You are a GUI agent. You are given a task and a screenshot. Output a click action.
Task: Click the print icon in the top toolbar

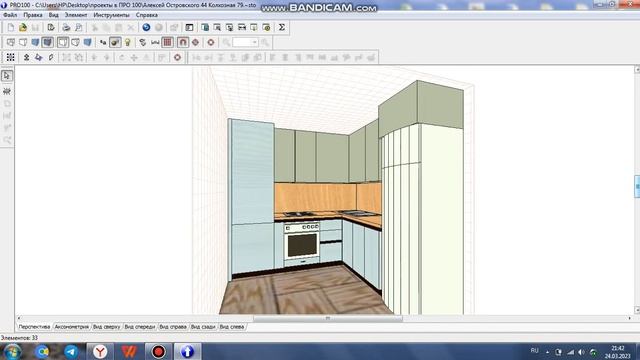[66, 27]
